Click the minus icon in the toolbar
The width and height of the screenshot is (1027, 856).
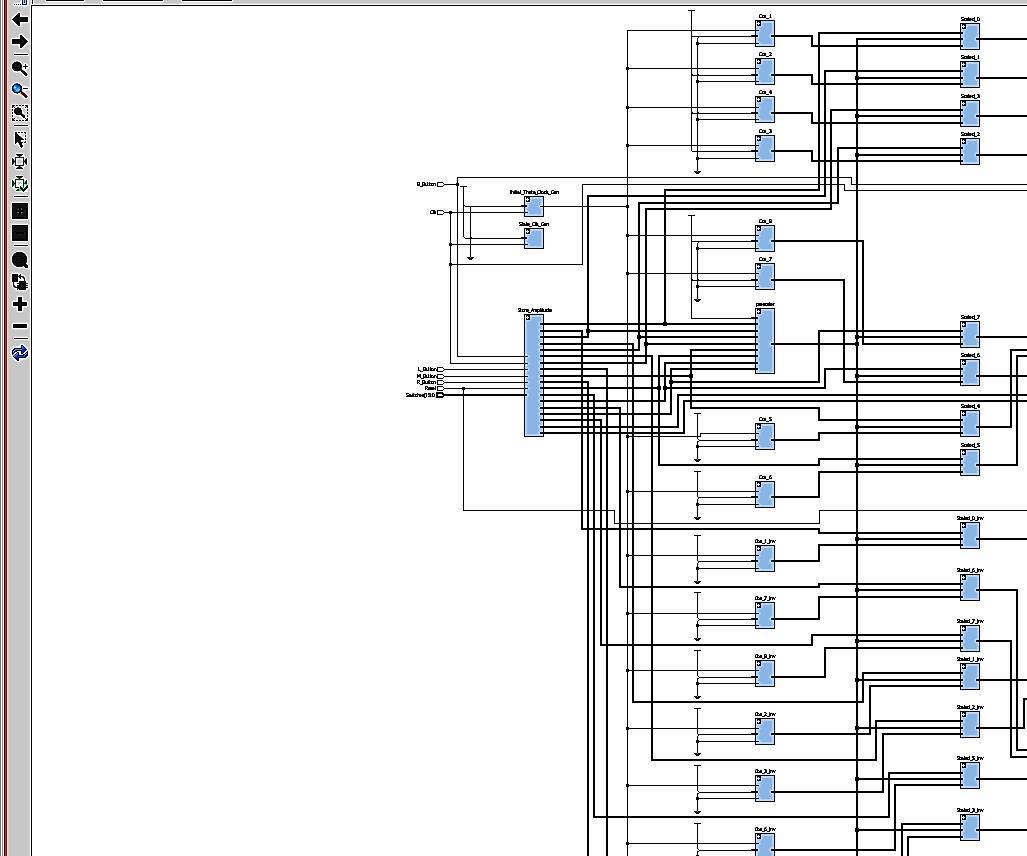click(19, 327)
